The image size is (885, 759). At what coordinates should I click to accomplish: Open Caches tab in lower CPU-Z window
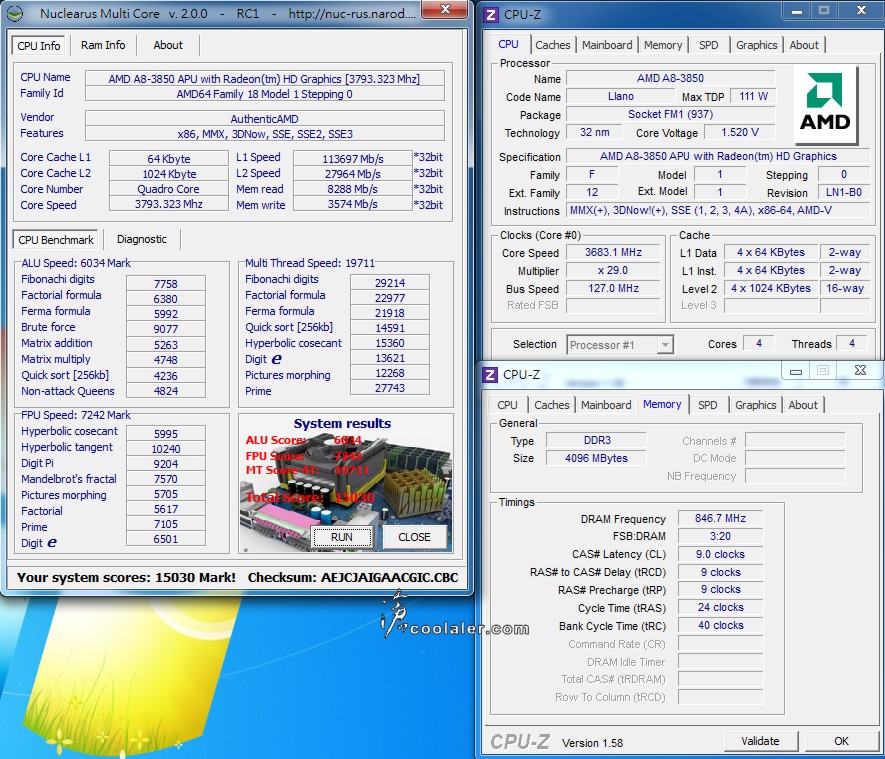coord(551,405)
